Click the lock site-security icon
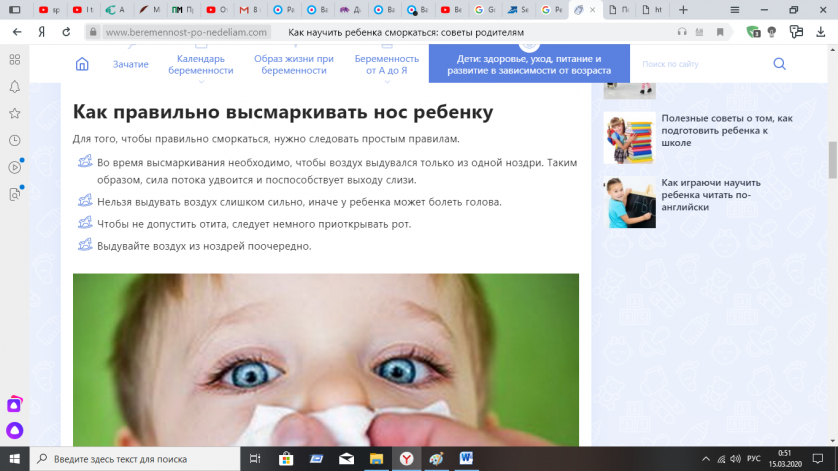 (x=93, y=32)
